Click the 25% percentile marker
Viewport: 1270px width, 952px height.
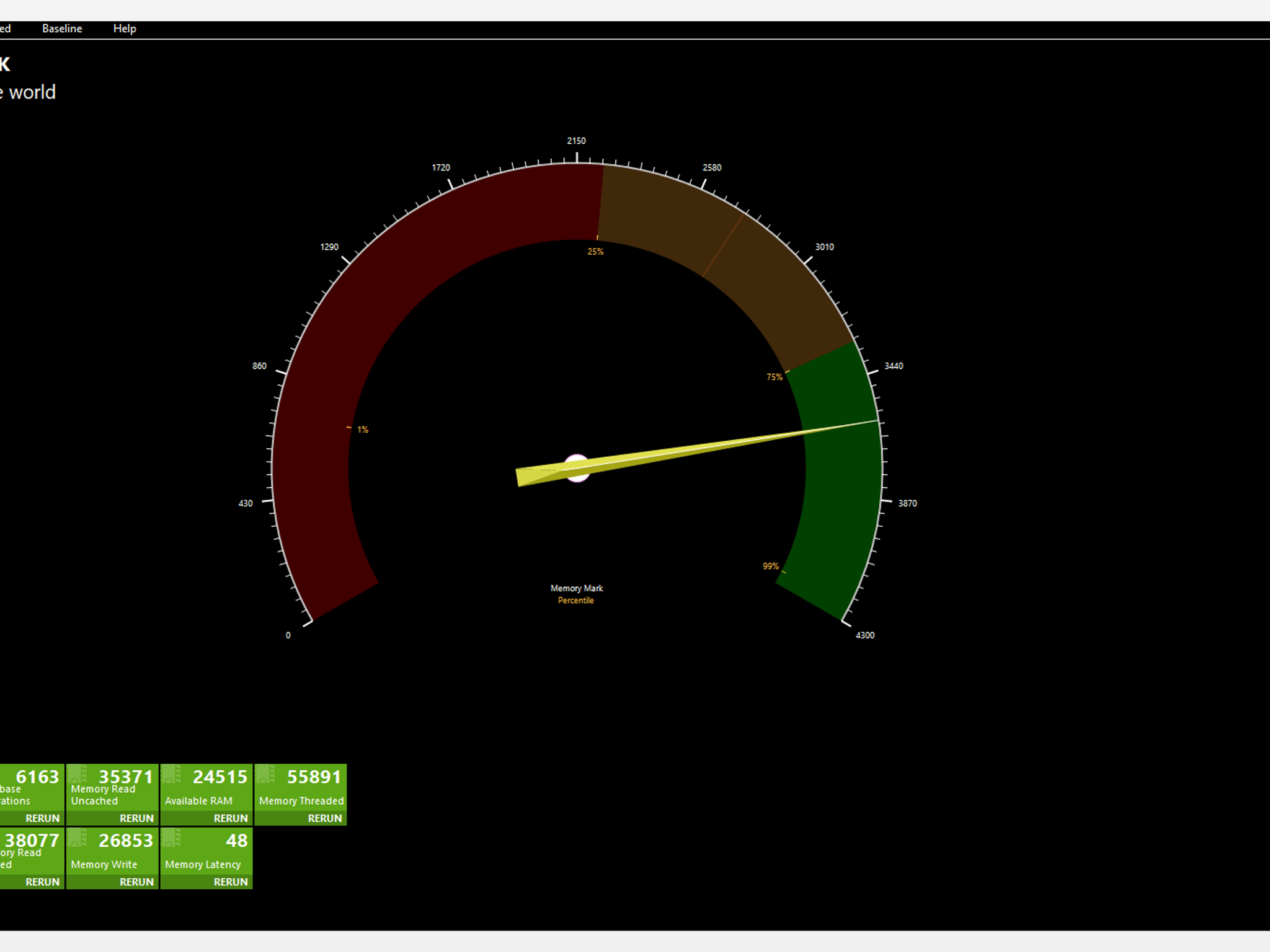[595, 252]
